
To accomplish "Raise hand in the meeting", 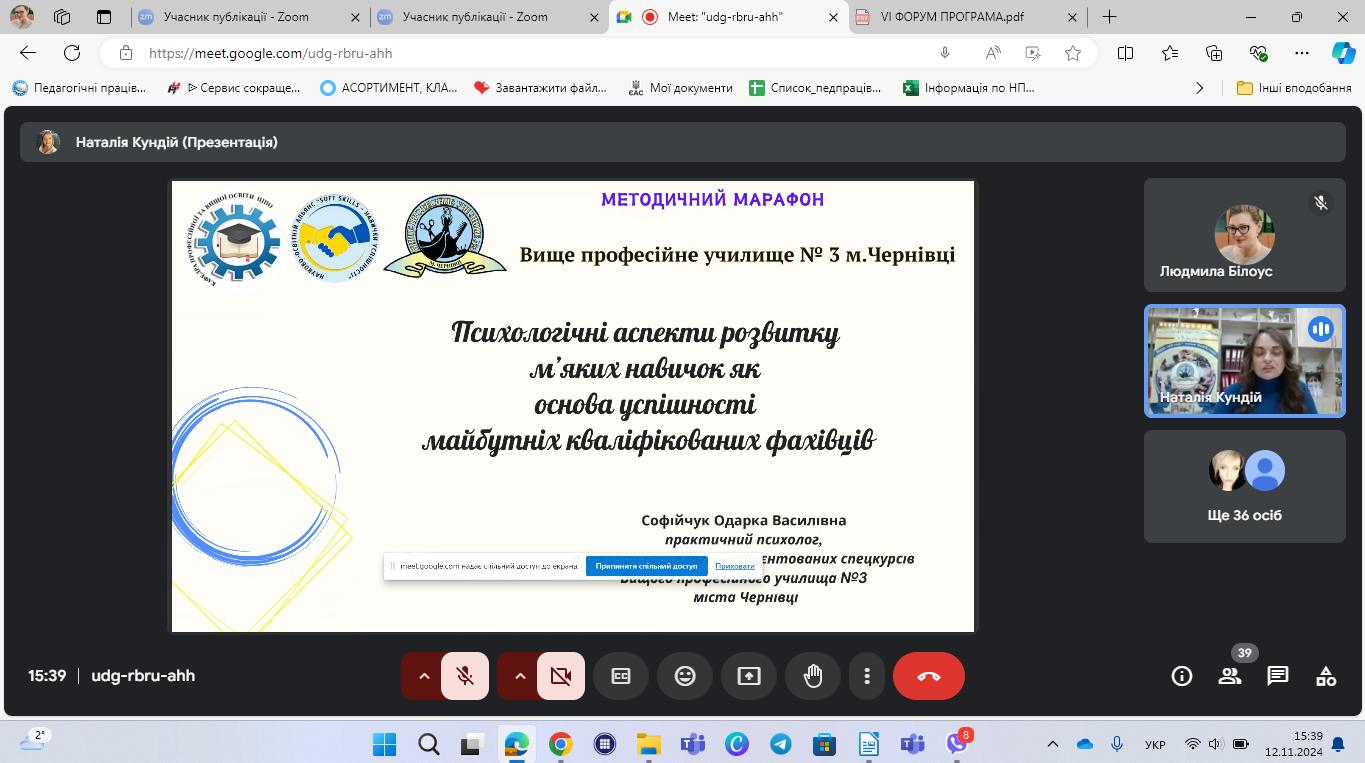I will pyautogui.click(x=813, y=676).
